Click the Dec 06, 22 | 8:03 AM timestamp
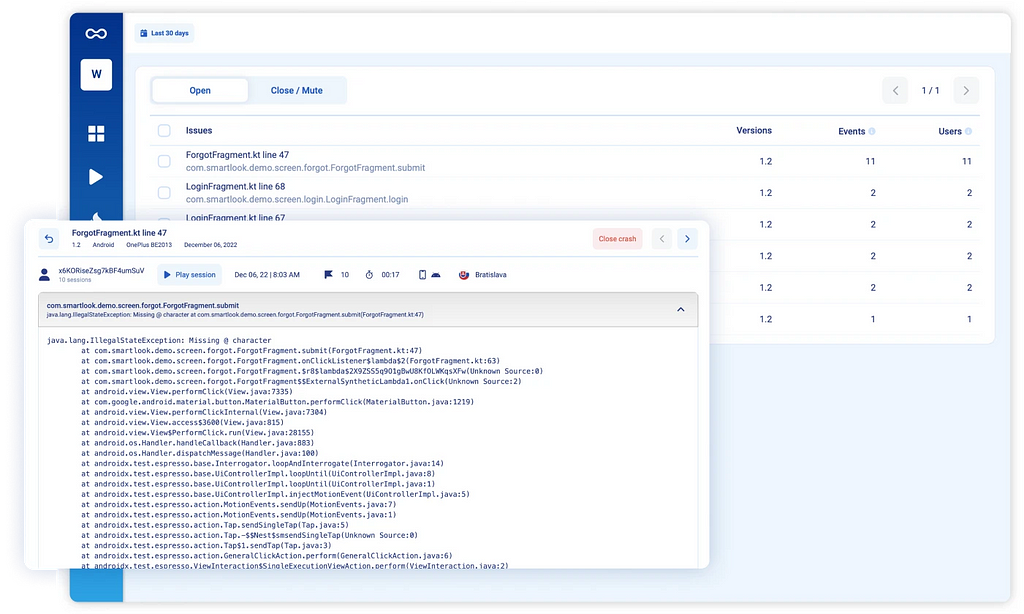Screen dimensions: 1024x614 (267, 275)
